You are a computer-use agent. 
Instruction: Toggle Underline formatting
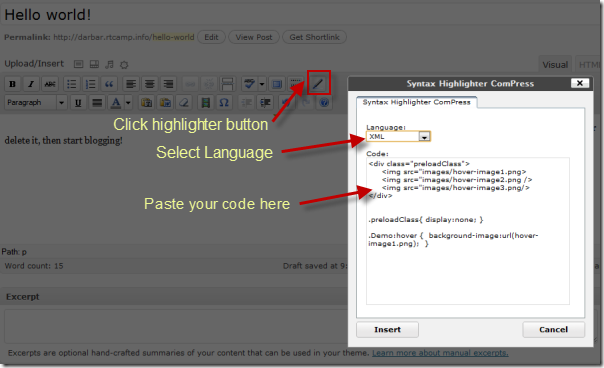[x=78, y=103]
